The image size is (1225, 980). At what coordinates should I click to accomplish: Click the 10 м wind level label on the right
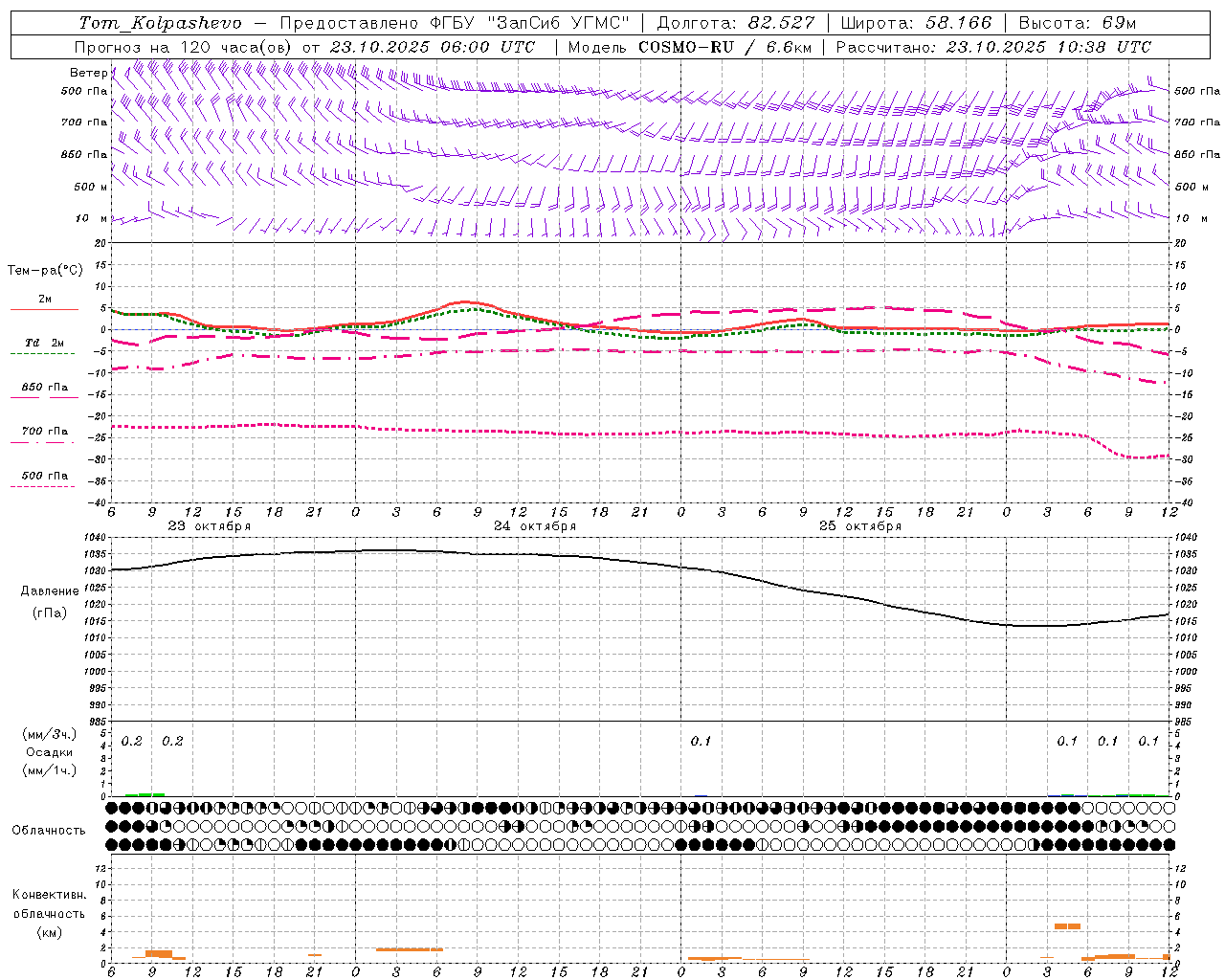pyautogui.click(x=1192, y=218)
